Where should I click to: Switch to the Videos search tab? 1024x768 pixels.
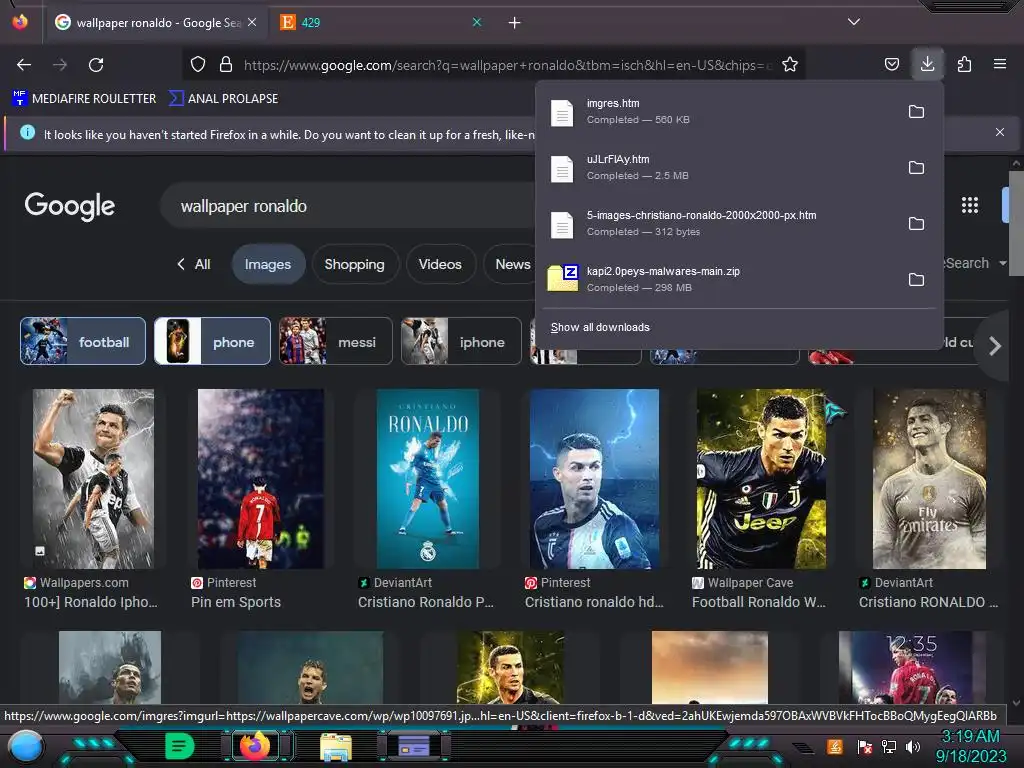pyautogui.click(x=440, y=264)
